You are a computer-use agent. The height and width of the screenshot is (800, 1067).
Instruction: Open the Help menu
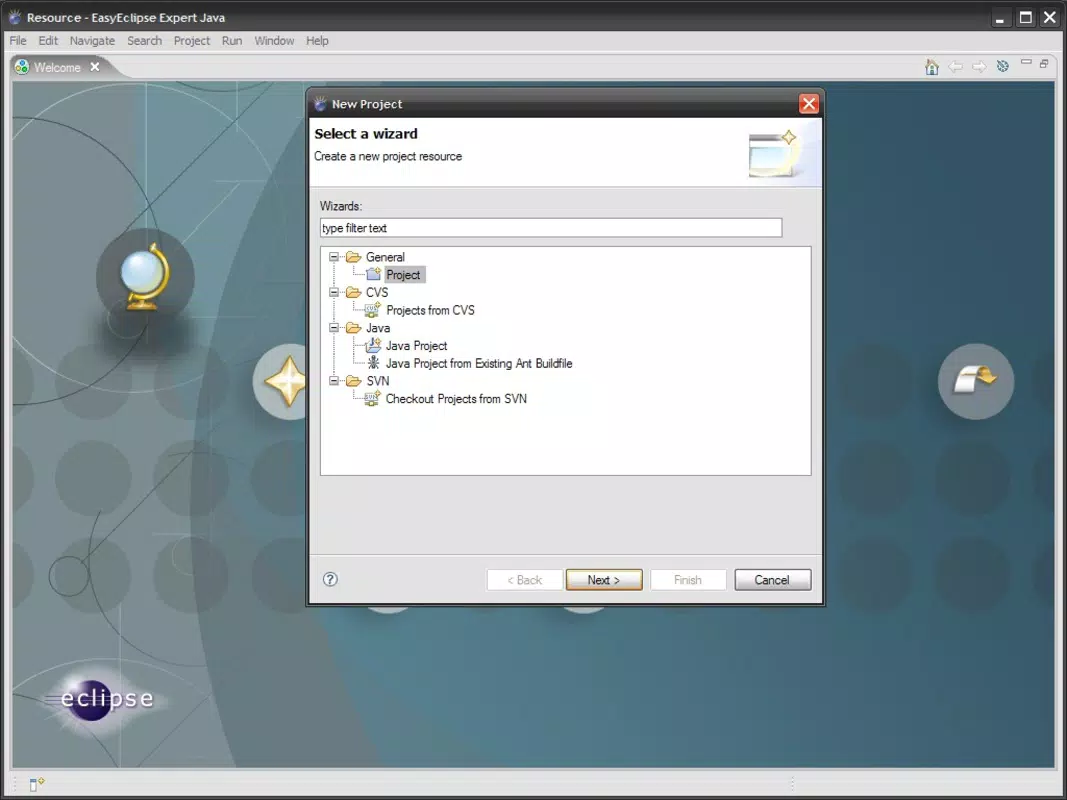pyautogui.click(x=317, y=41)
